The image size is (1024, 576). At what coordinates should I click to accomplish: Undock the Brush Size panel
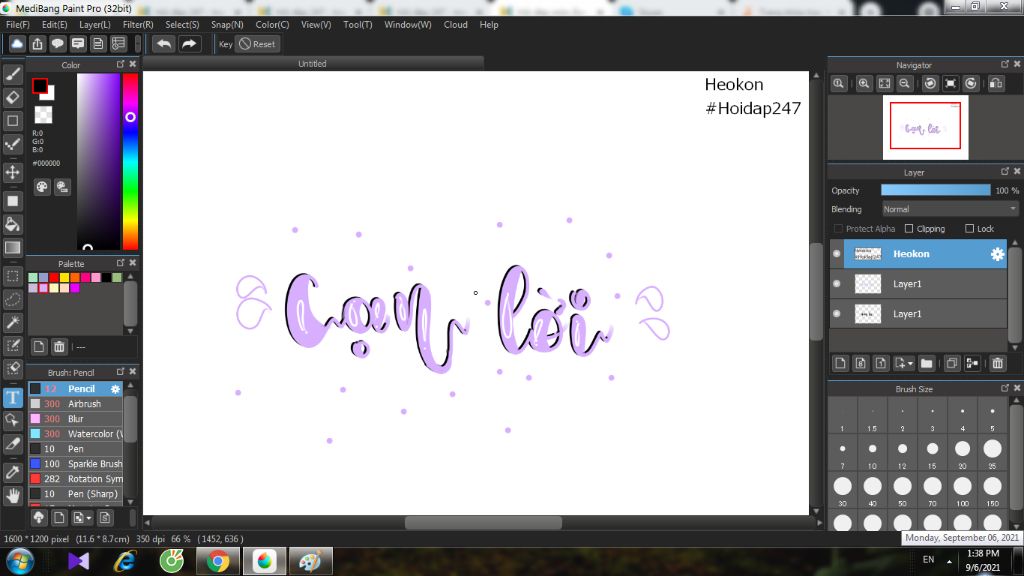pyautogui.click(x=1004, y=388)
